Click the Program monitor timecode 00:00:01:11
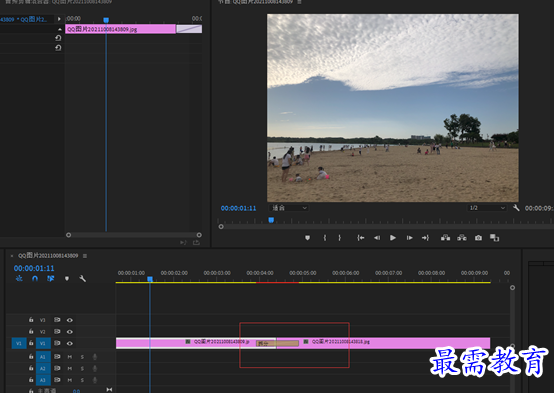554x393 pixels. (x=238, y=208)
